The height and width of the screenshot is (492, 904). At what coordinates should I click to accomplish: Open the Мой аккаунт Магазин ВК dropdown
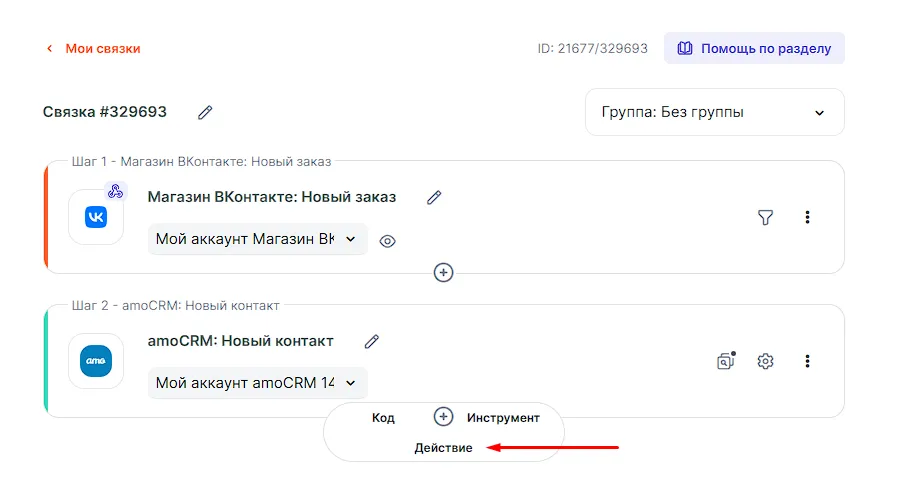pyautogui.click(x=257, y=239)
